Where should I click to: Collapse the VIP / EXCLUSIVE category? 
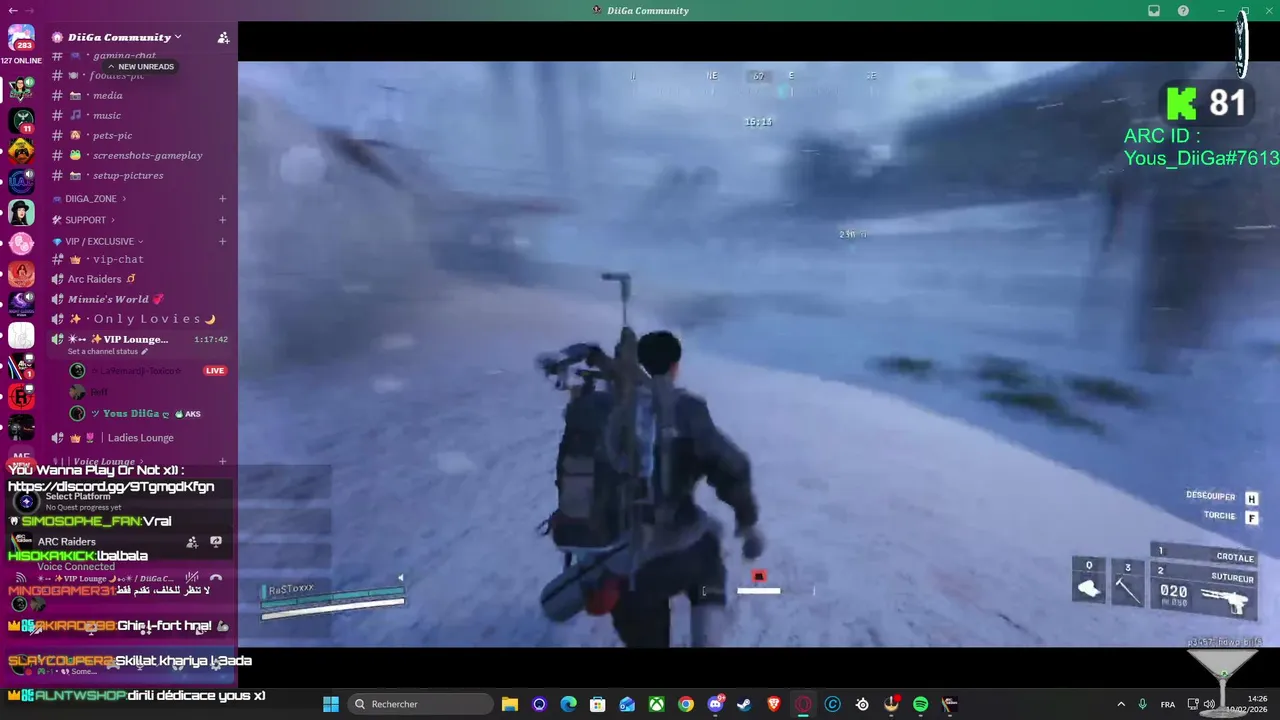click(99, 241)
